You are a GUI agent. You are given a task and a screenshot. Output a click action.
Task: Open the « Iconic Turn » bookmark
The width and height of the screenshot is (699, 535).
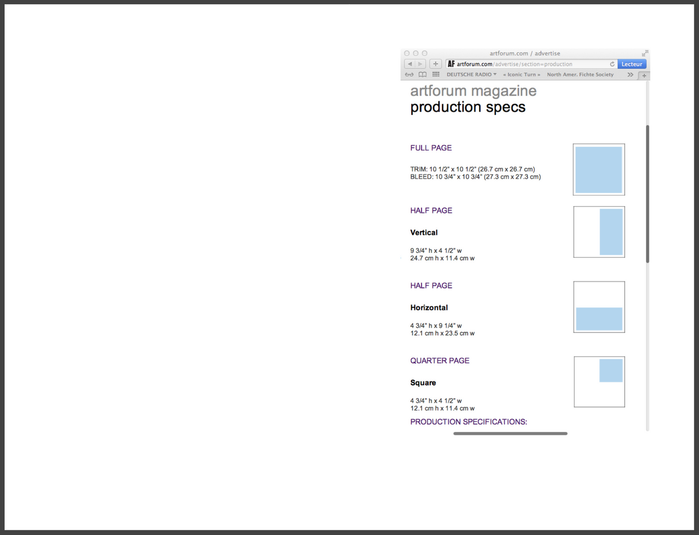522,74
